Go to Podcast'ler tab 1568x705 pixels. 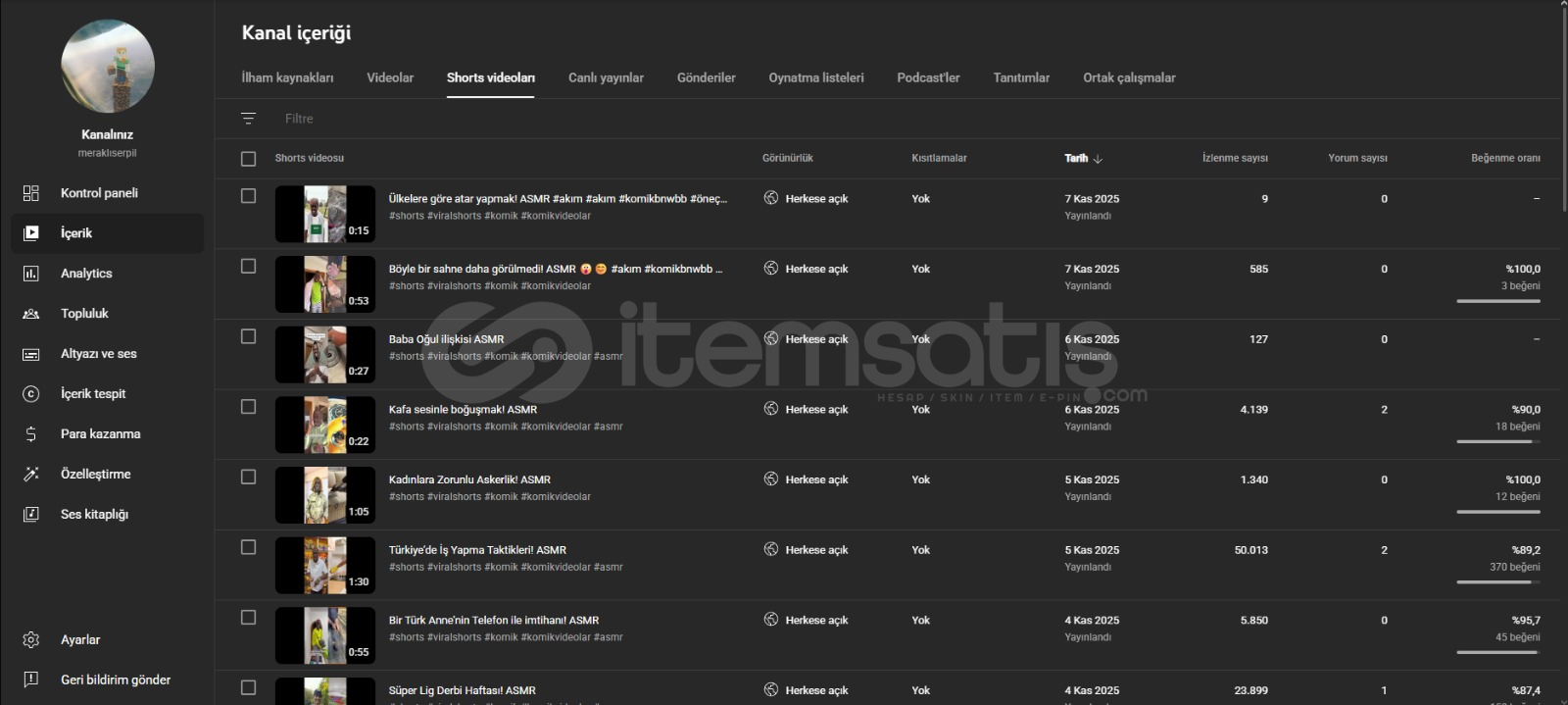pyautogui.click(x=928, y=77)
